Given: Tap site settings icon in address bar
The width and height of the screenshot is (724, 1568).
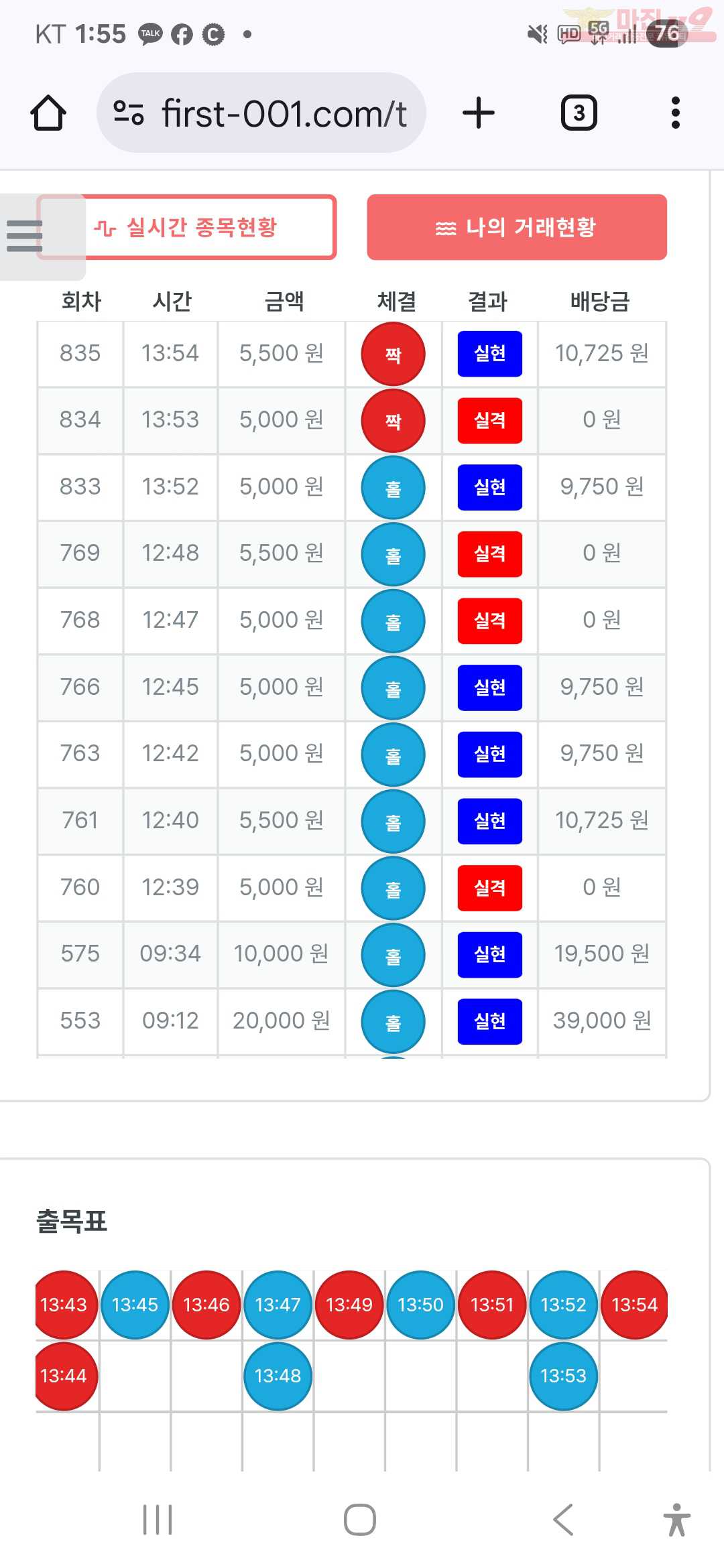Looking at the screenshot, I should (128, 113).
